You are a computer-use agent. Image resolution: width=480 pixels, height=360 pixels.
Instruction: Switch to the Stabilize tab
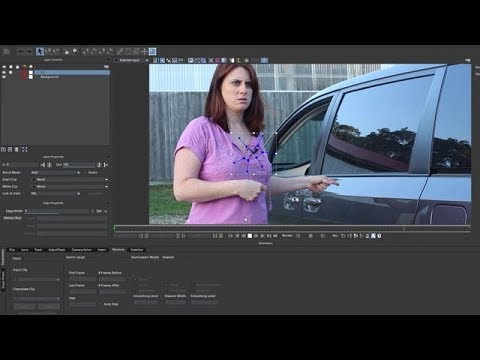tap(137, 249)
